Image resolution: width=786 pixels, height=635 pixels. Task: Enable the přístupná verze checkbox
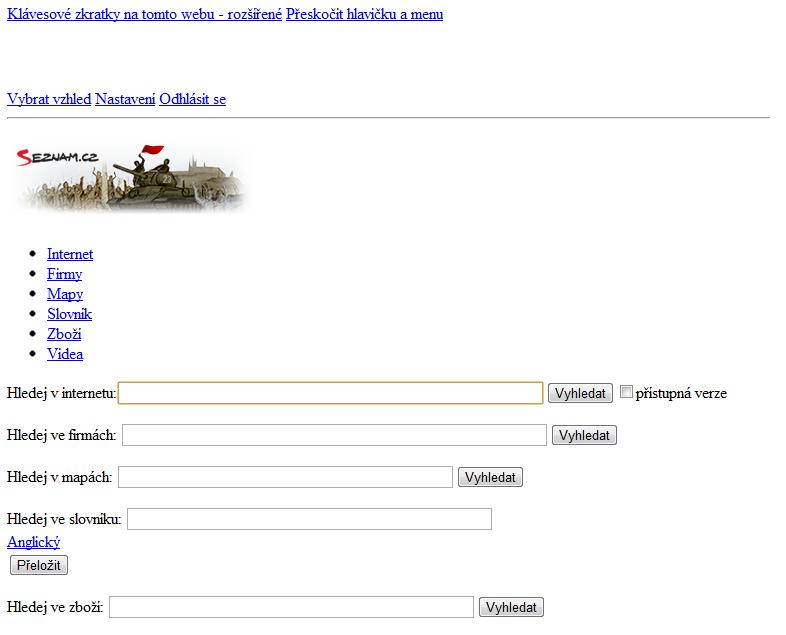[626, 392]
